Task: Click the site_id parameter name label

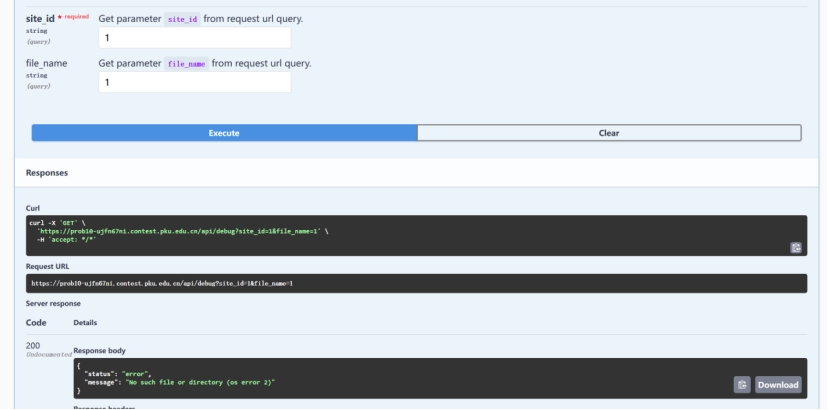Action: 39,19
